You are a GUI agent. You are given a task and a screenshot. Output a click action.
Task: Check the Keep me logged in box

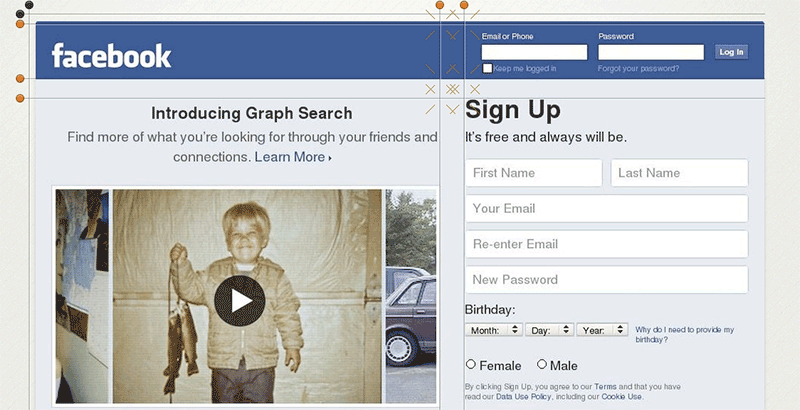(x=488, y=68)
